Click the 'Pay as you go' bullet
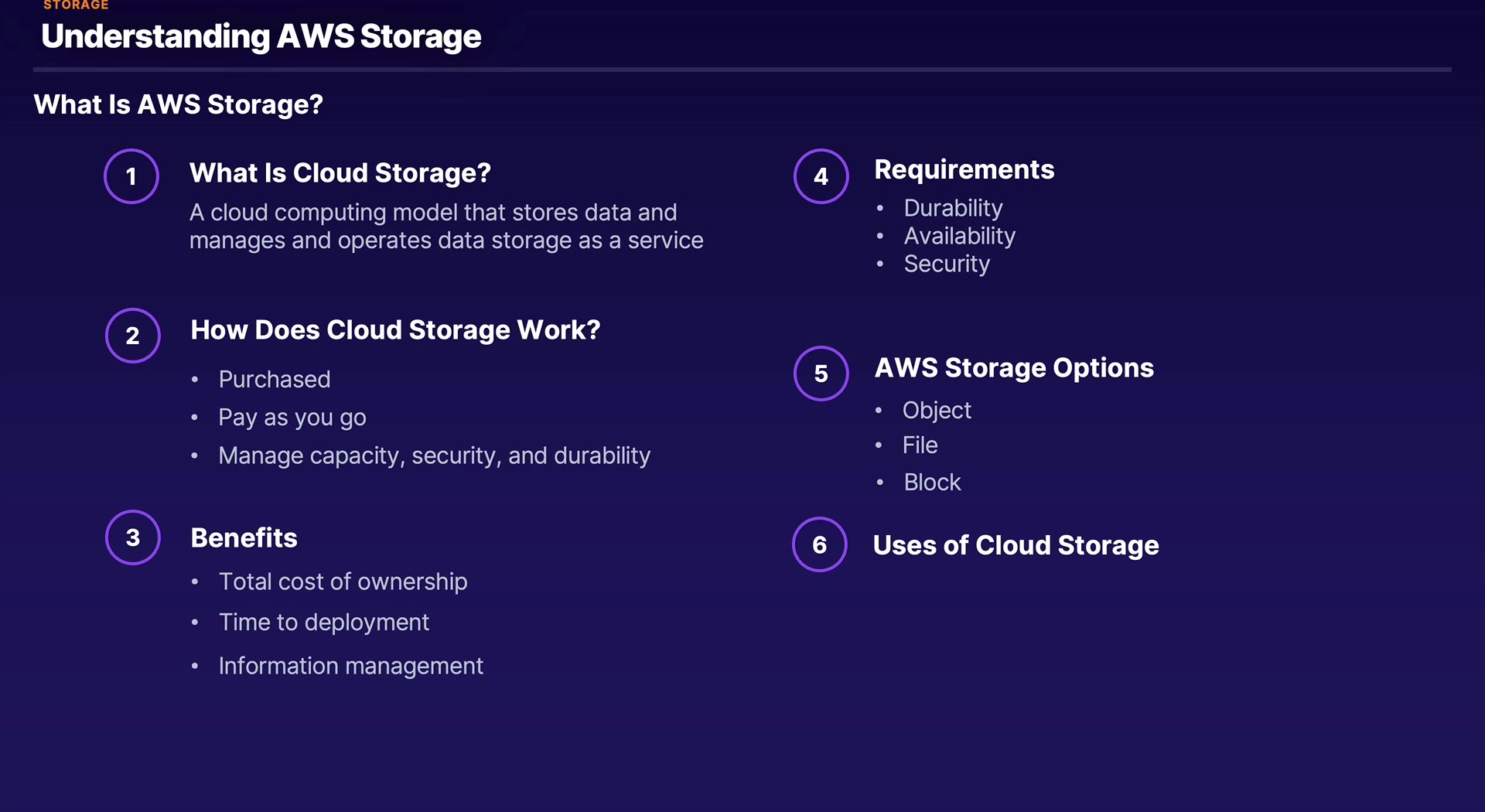Screen dimensions: 1485x812 click(x=292, y=418)
